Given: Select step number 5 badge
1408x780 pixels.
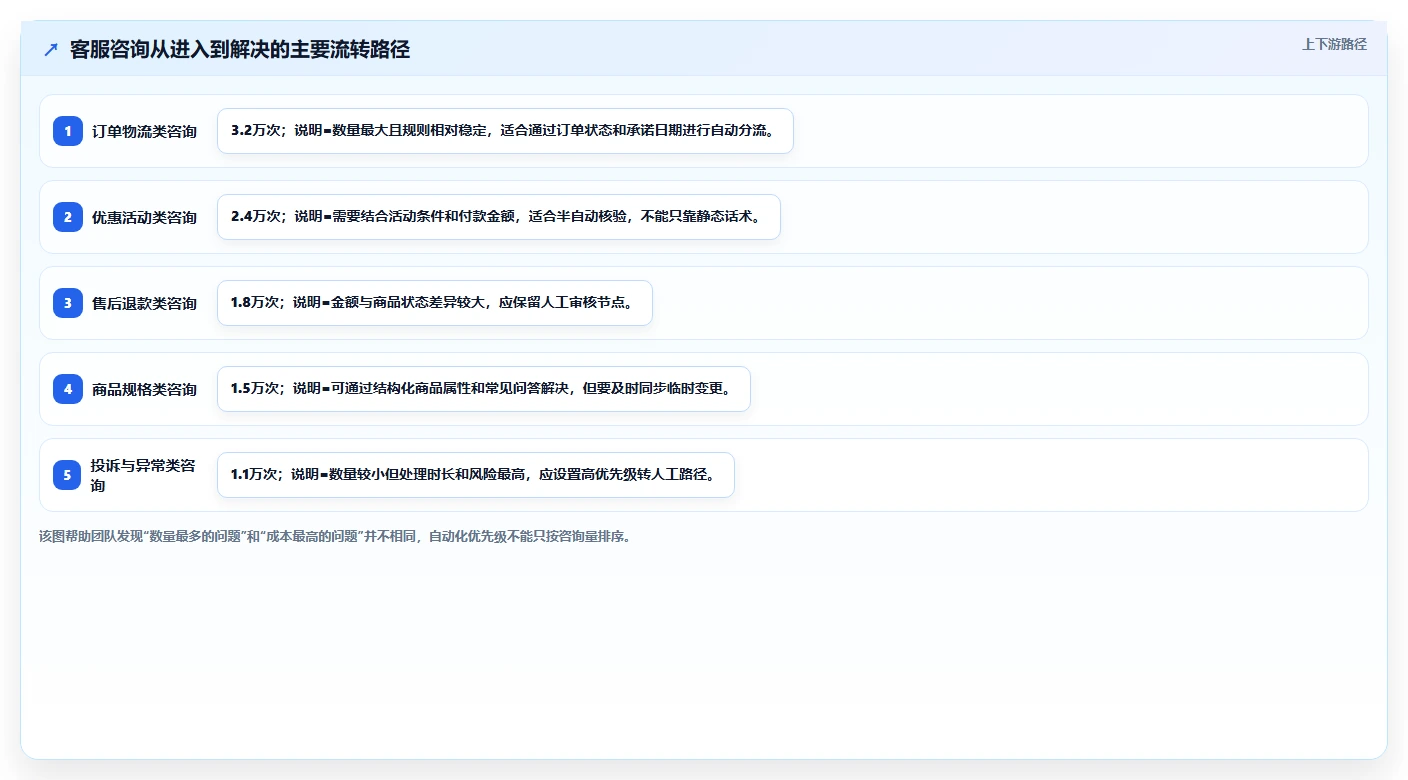Looking at the screenshot, I should pyautogui.click(x=68, y=475).
